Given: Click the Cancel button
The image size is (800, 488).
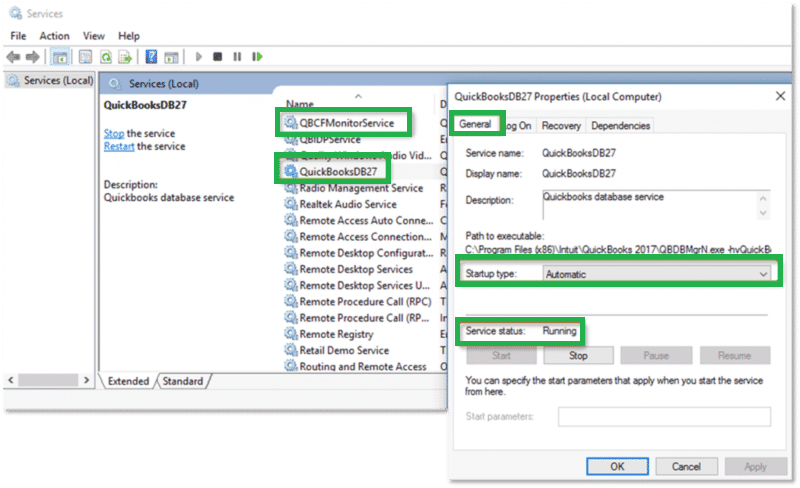Looking at the screenshot, I should [686, 466].
